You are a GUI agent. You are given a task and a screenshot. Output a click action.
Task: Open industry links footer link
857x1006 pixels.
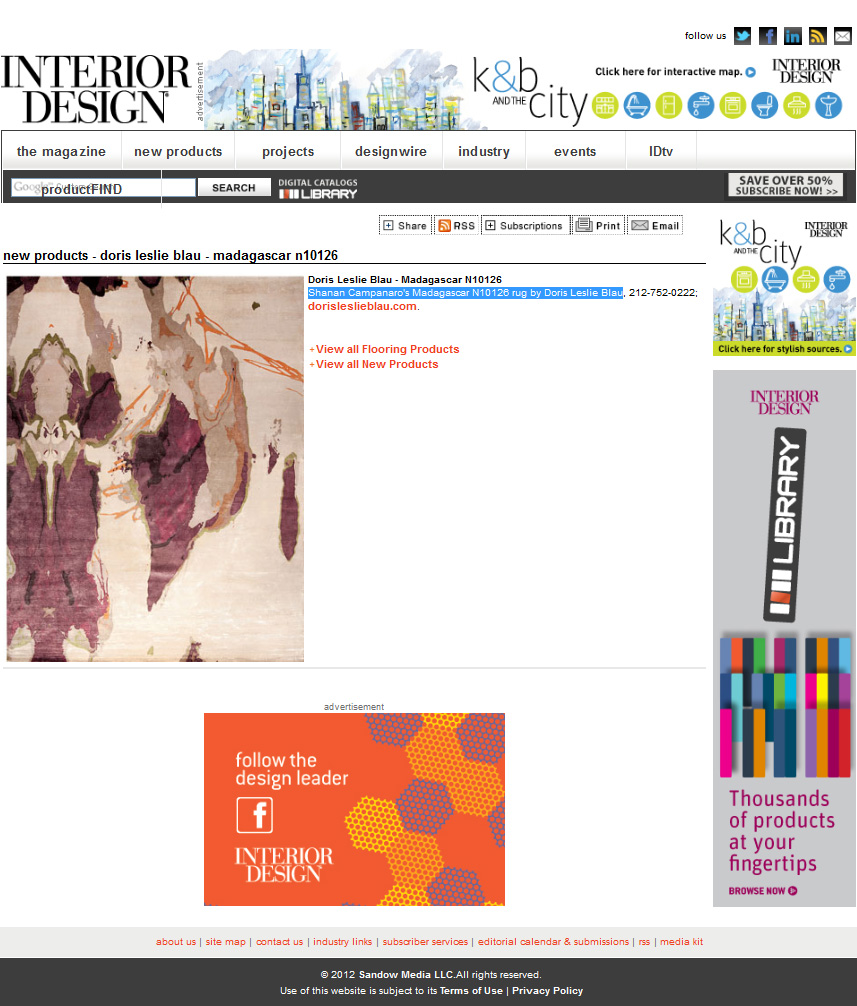343,942
